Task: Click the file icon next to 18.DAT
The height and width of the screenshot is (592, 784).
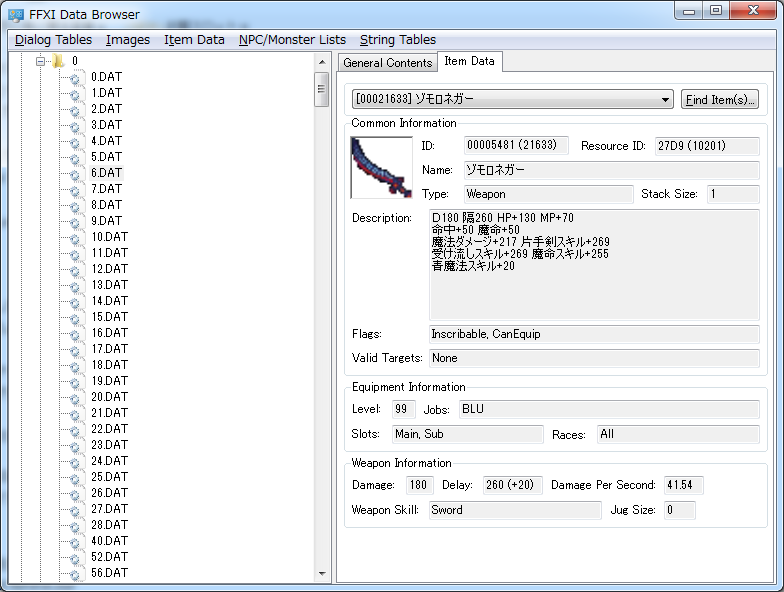Action: 75,366
